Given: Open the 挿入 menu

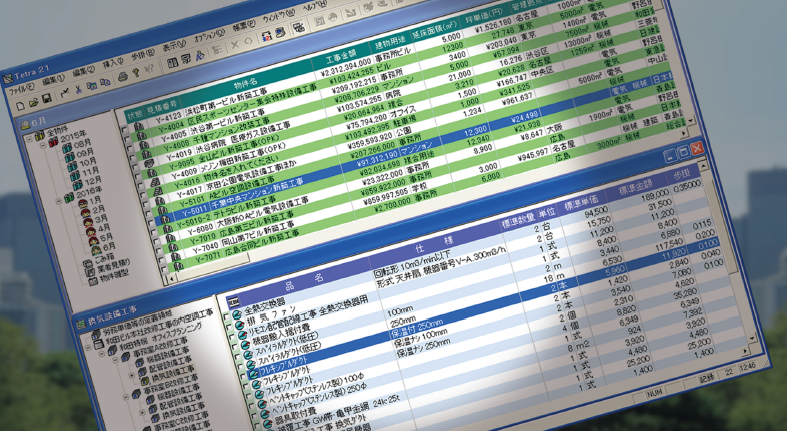Looking at the screenshot, I should (x=112, y=63).
